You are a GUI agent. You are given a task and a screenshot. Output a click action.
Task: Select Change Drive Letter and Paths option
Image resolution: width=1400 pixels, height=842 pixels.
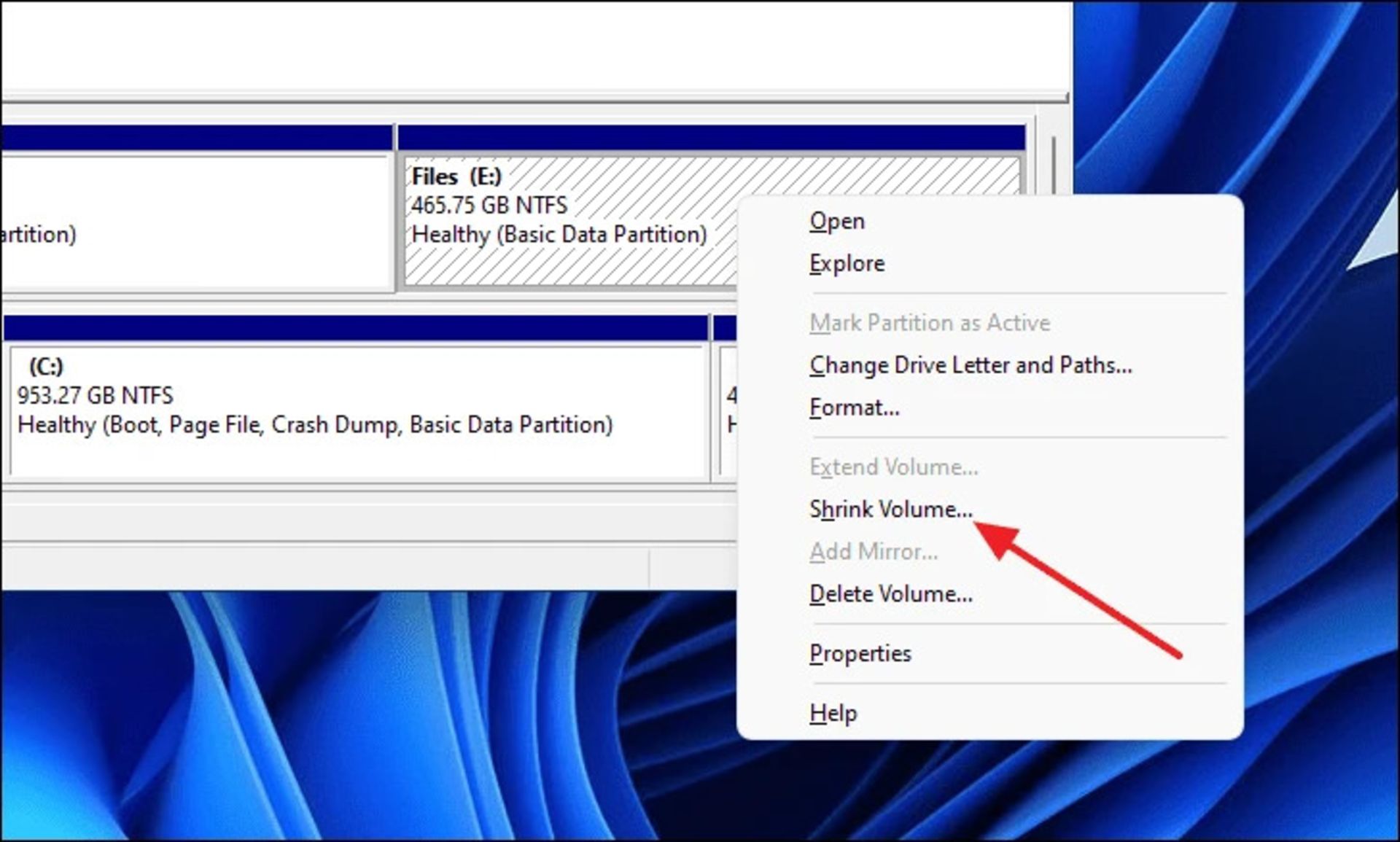[970, 365]
